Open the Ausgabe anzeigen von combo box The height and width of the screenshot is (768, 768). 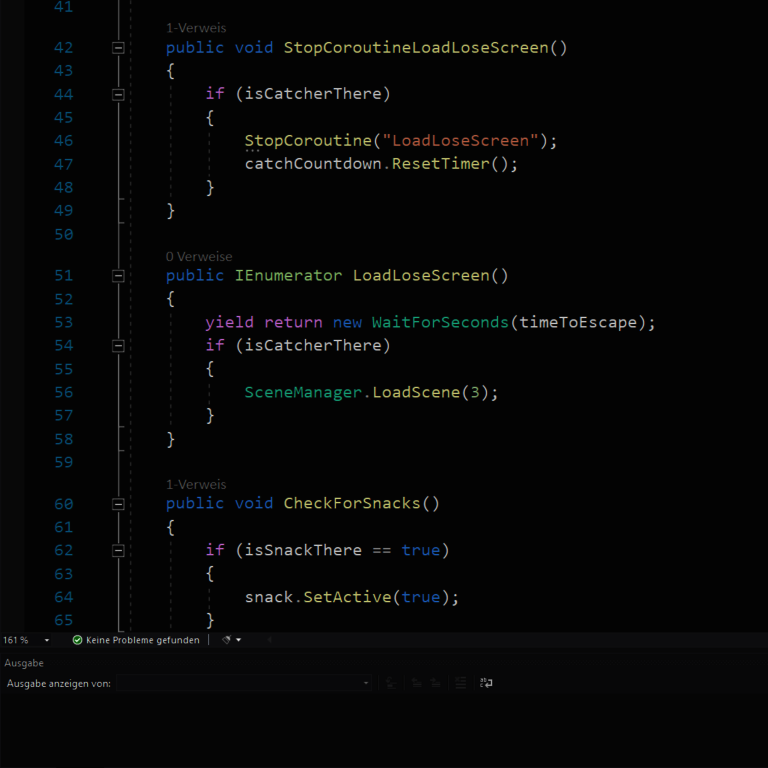pos(243,683)
